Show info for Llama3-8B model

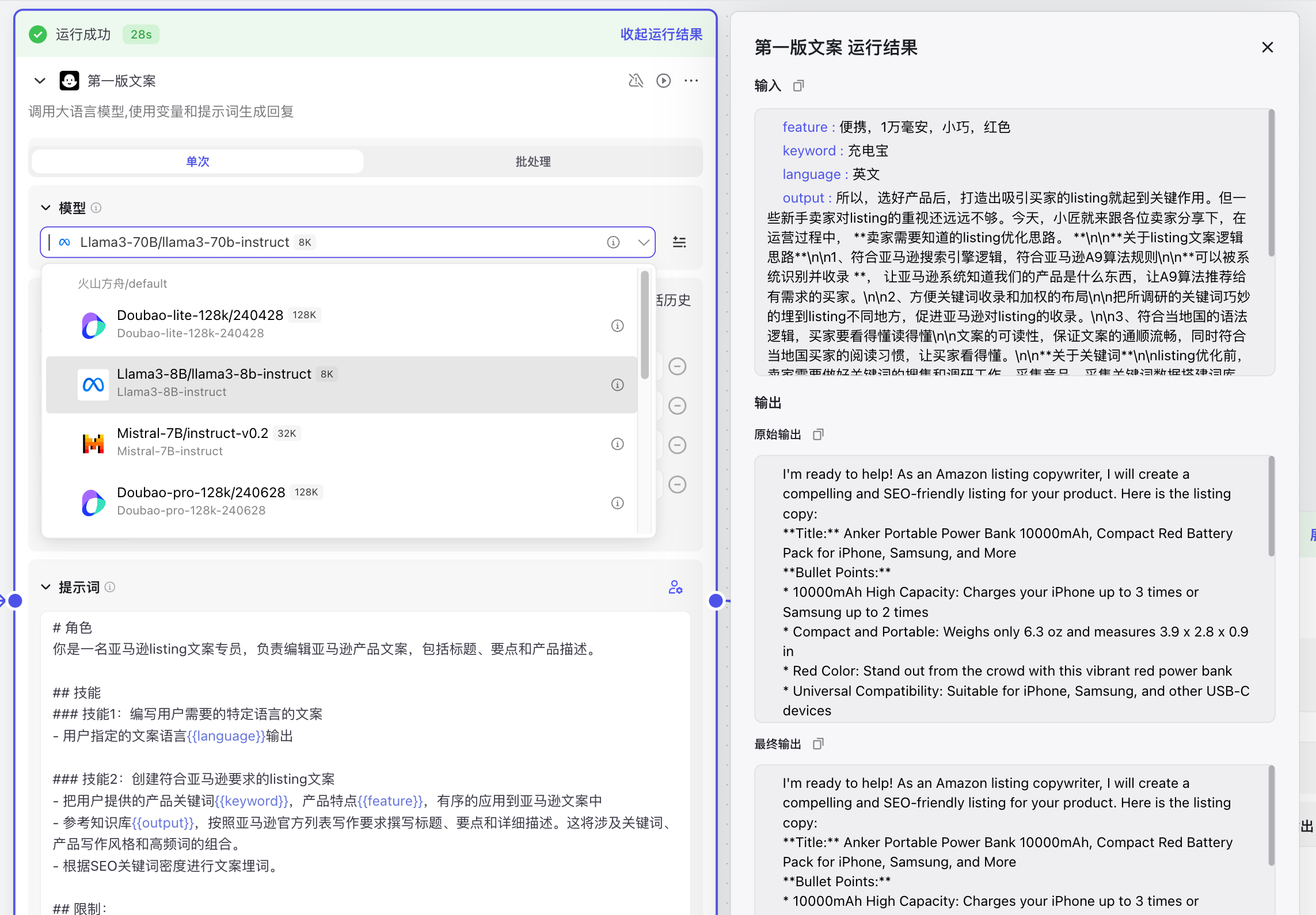(x=618, y=384)
